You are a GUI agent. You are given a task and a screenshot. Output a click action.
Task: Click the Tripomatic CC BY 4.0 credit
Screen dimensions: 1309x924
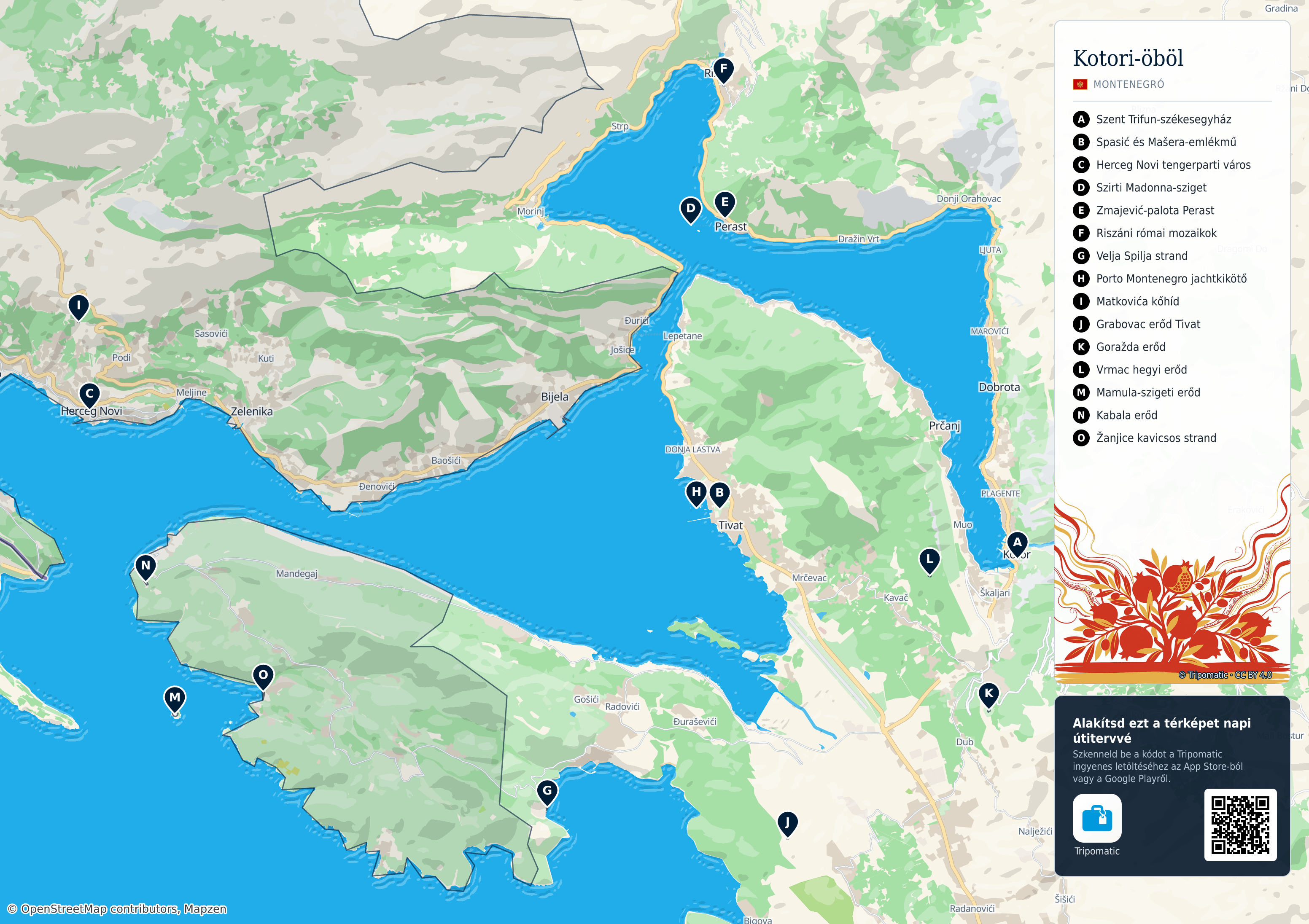(x=1225, y=675)
